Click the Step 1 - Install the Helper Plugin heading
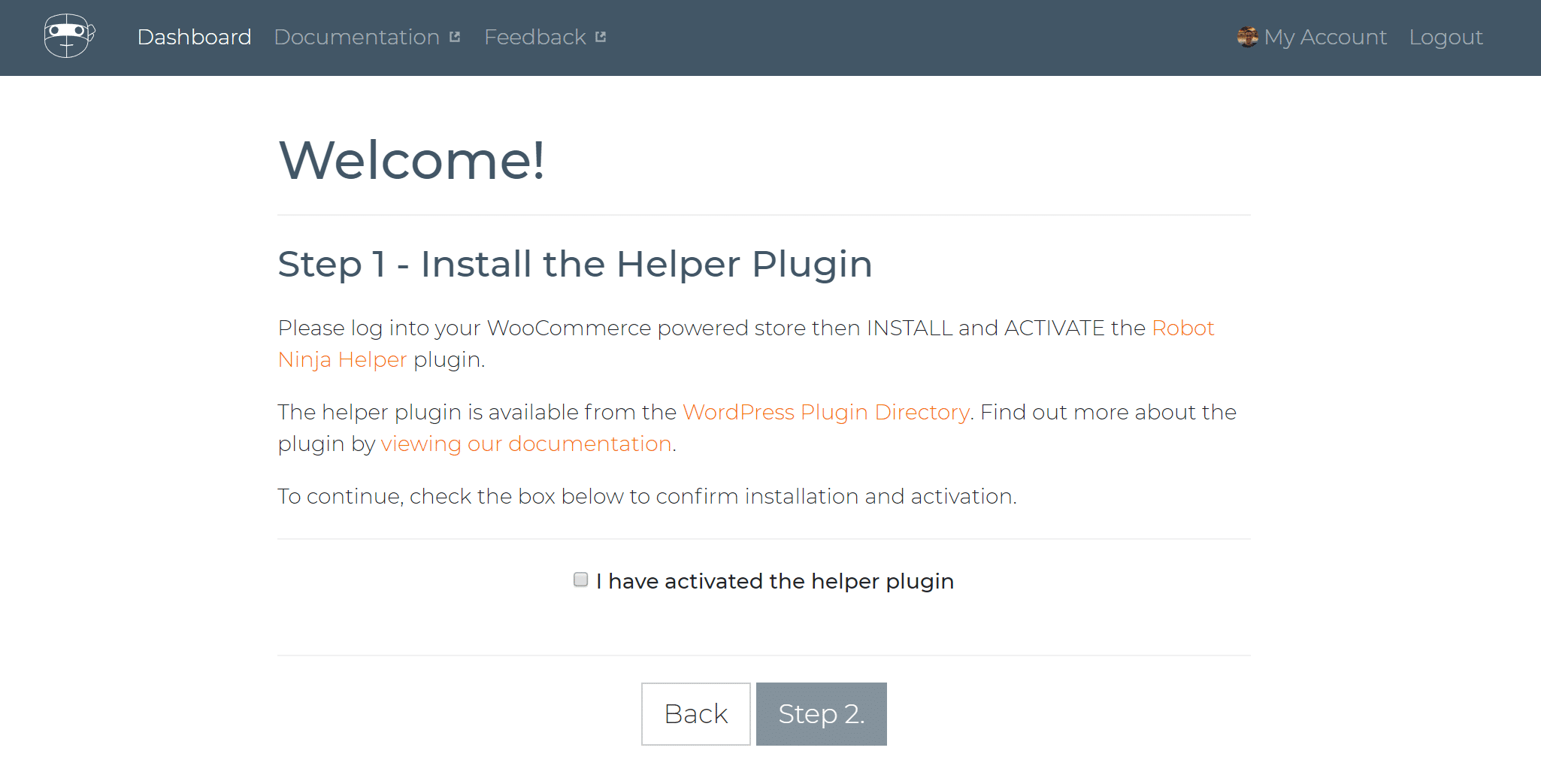 575,264
